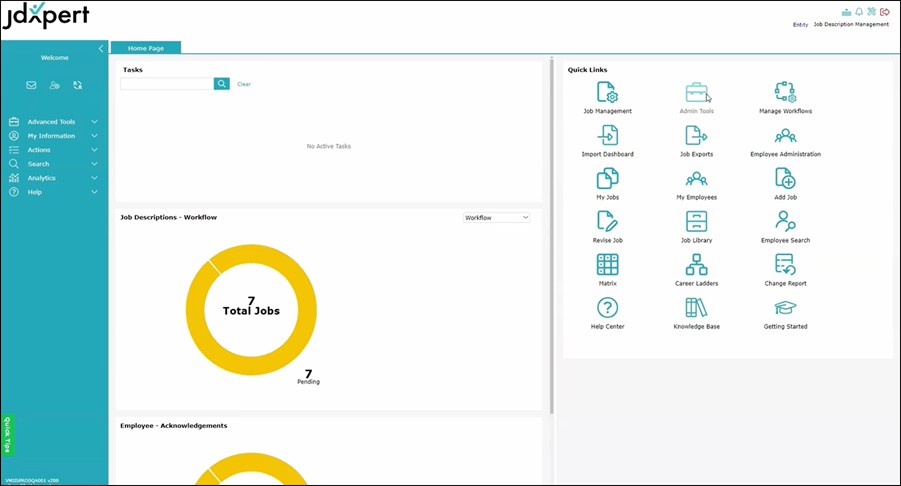901x486 pixels.
Task: Launch the Career Ladders icon
Action: tap(696, 265)
